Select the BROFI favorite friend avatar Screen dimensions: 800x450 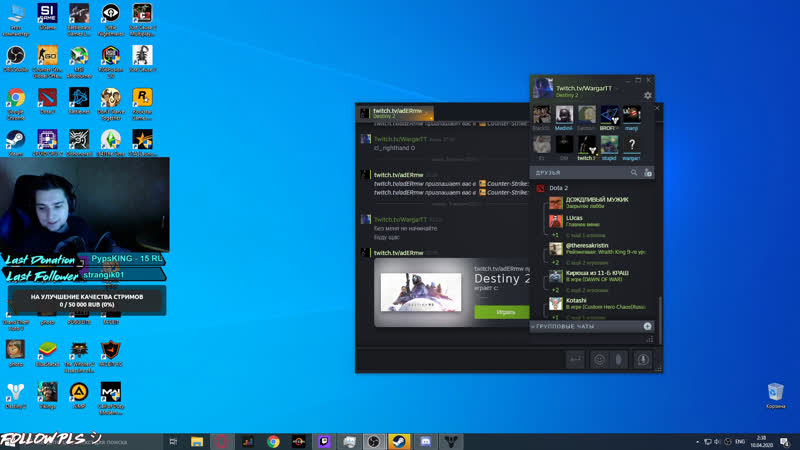coord(609,115)
